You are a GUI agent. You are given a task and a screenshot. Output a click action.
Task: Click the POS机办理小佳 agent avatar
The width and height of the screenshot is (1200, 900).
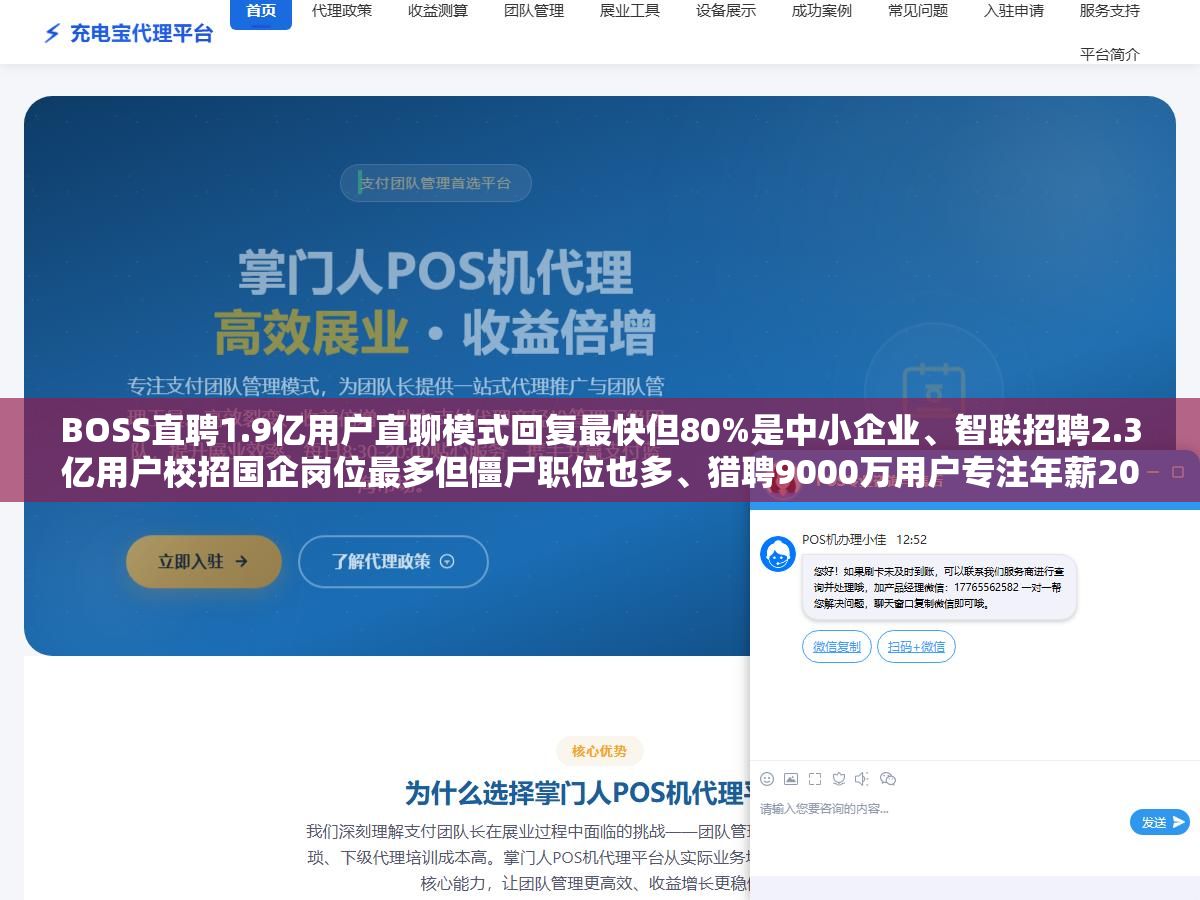click(x=778, y=554)
